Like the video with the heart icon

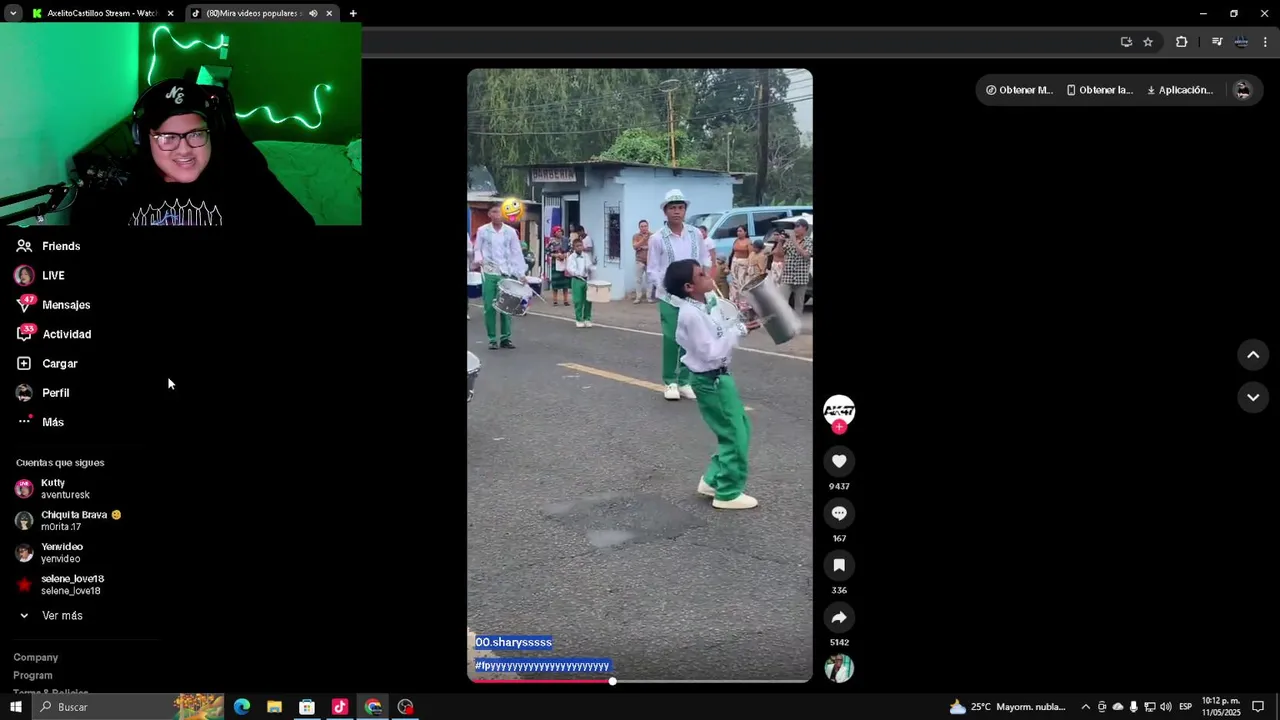click(839, 461)
